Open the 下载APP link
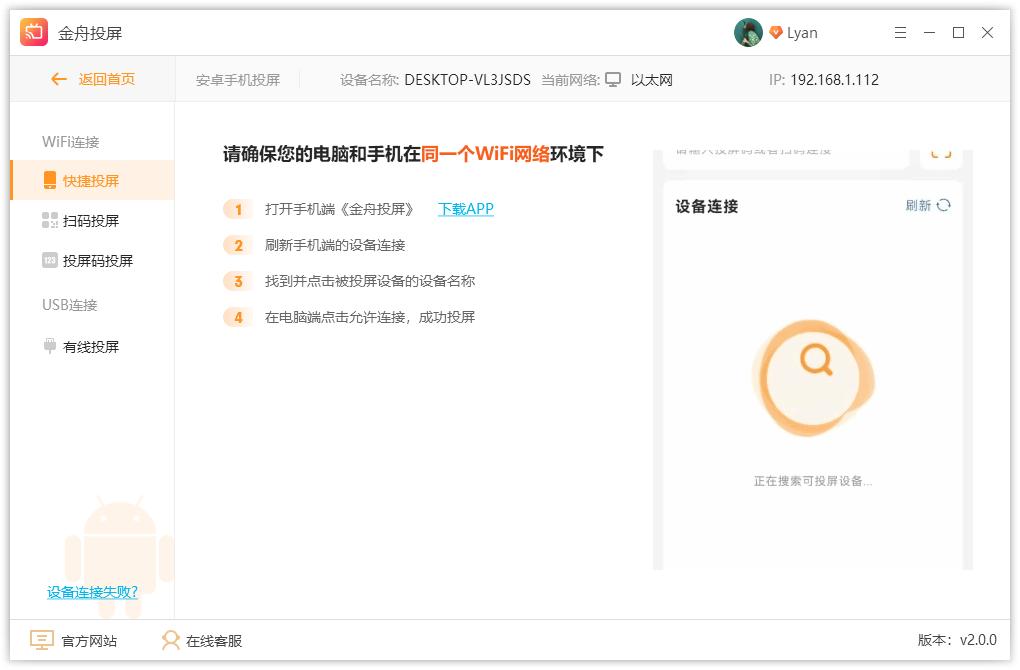1020x670 pixels. point(465,208)
